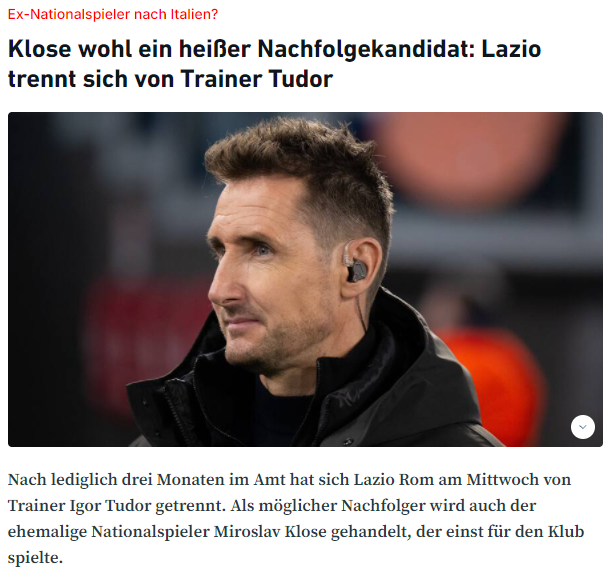Open the red kicker 'Ex-Nationalspieler nach Italien?'
Screen dimensions: 614x585
[x=113, y=14]
